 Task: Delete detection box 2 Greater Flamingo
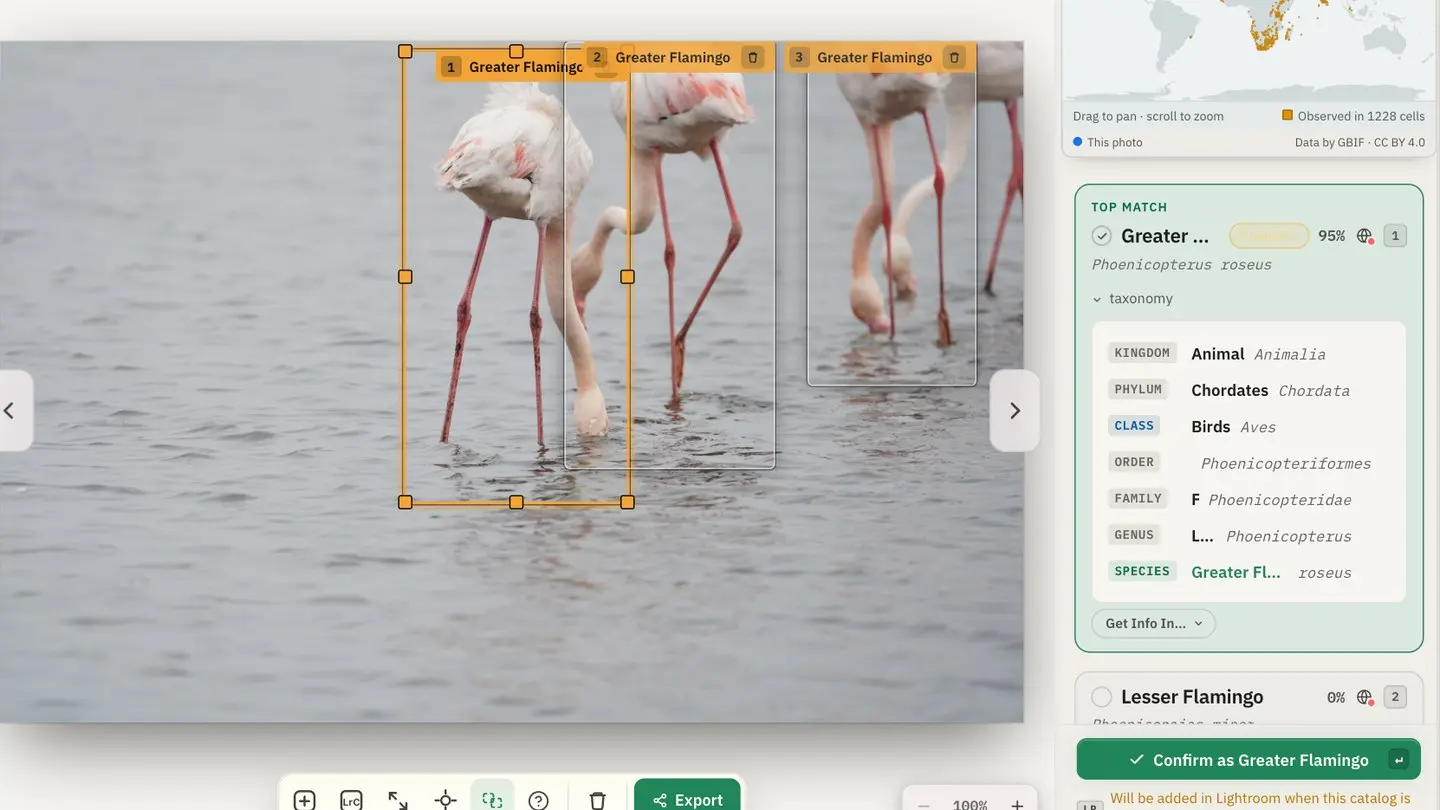(753, 57)
